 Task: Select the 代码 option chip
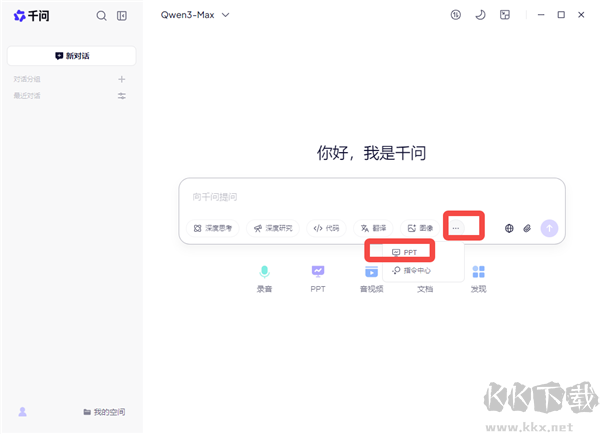coord(326,228)
